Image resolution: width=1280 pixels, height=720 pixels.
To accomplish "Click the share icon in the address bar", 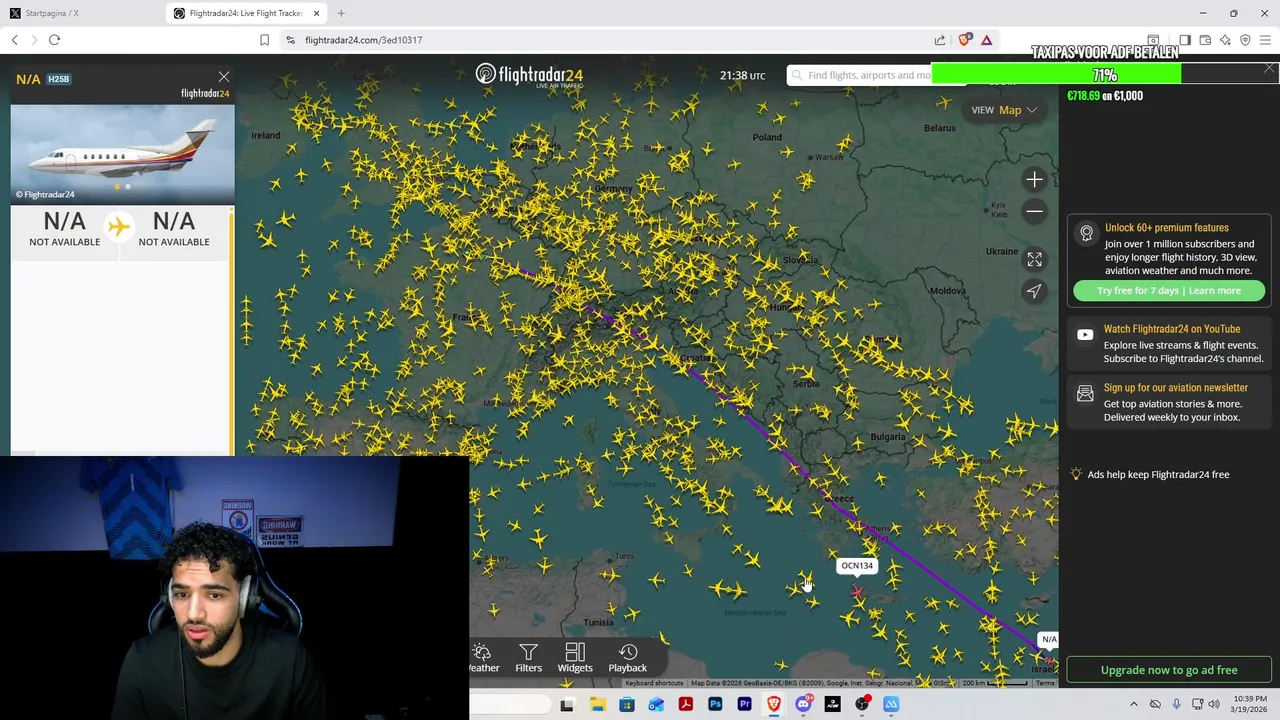I will pyautogui.click(x=940, y=40).
